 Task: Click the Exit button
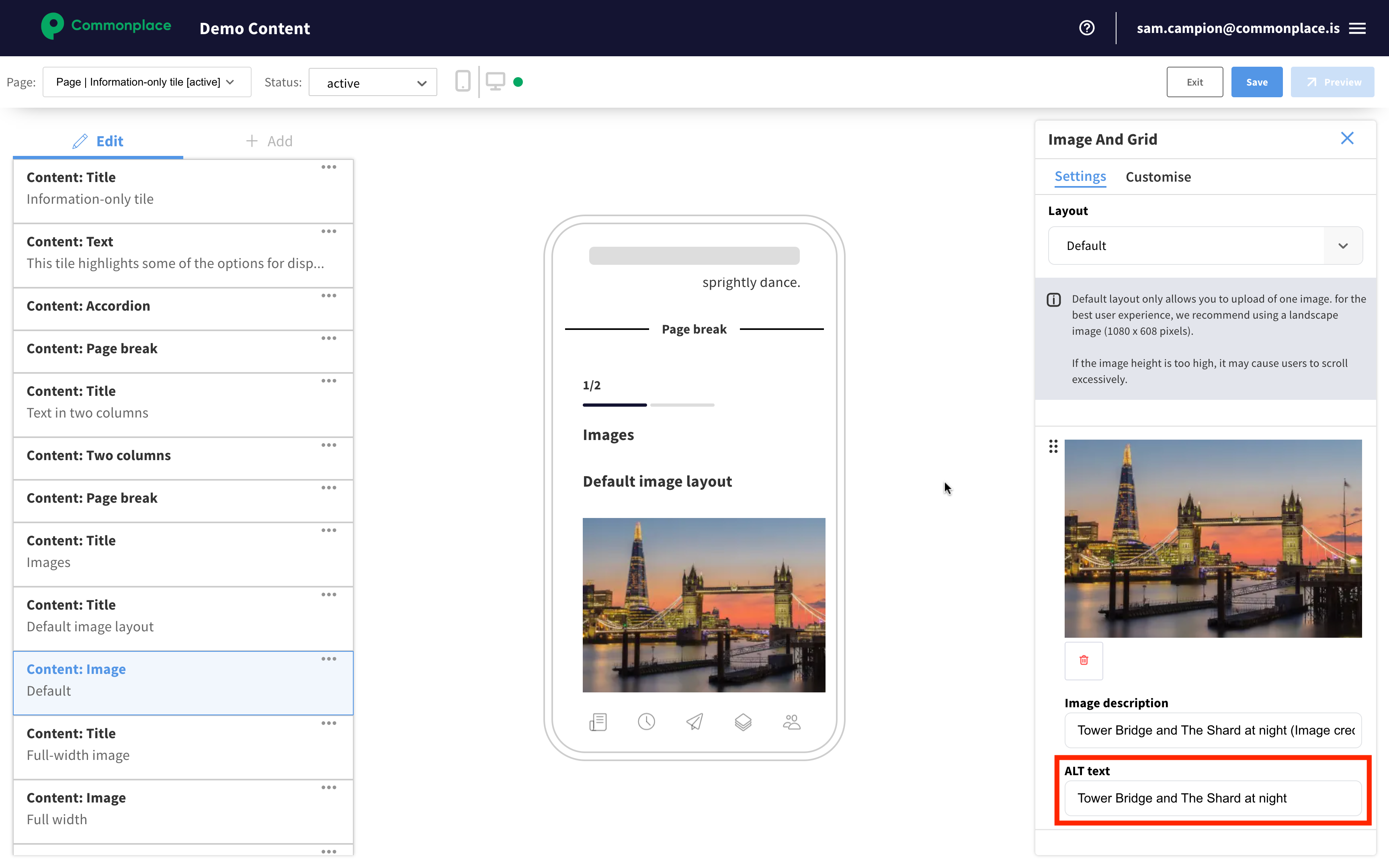point(1194,82)
